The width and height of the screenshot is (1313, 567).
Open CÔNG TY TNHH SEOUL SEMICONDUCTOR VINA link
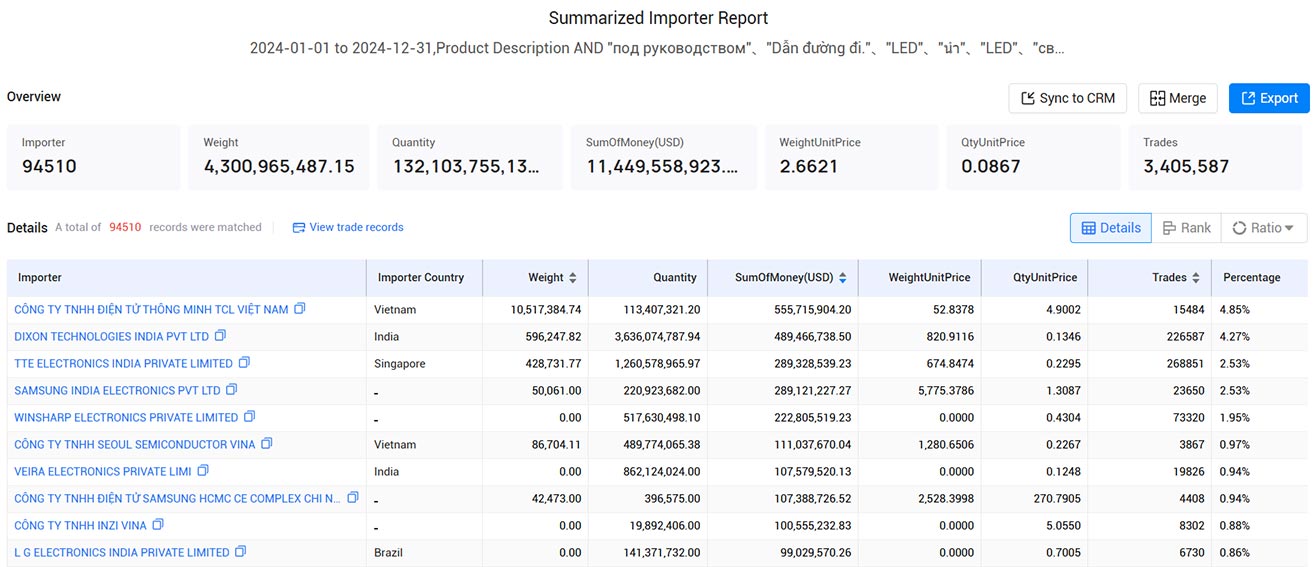pos(135,445)
